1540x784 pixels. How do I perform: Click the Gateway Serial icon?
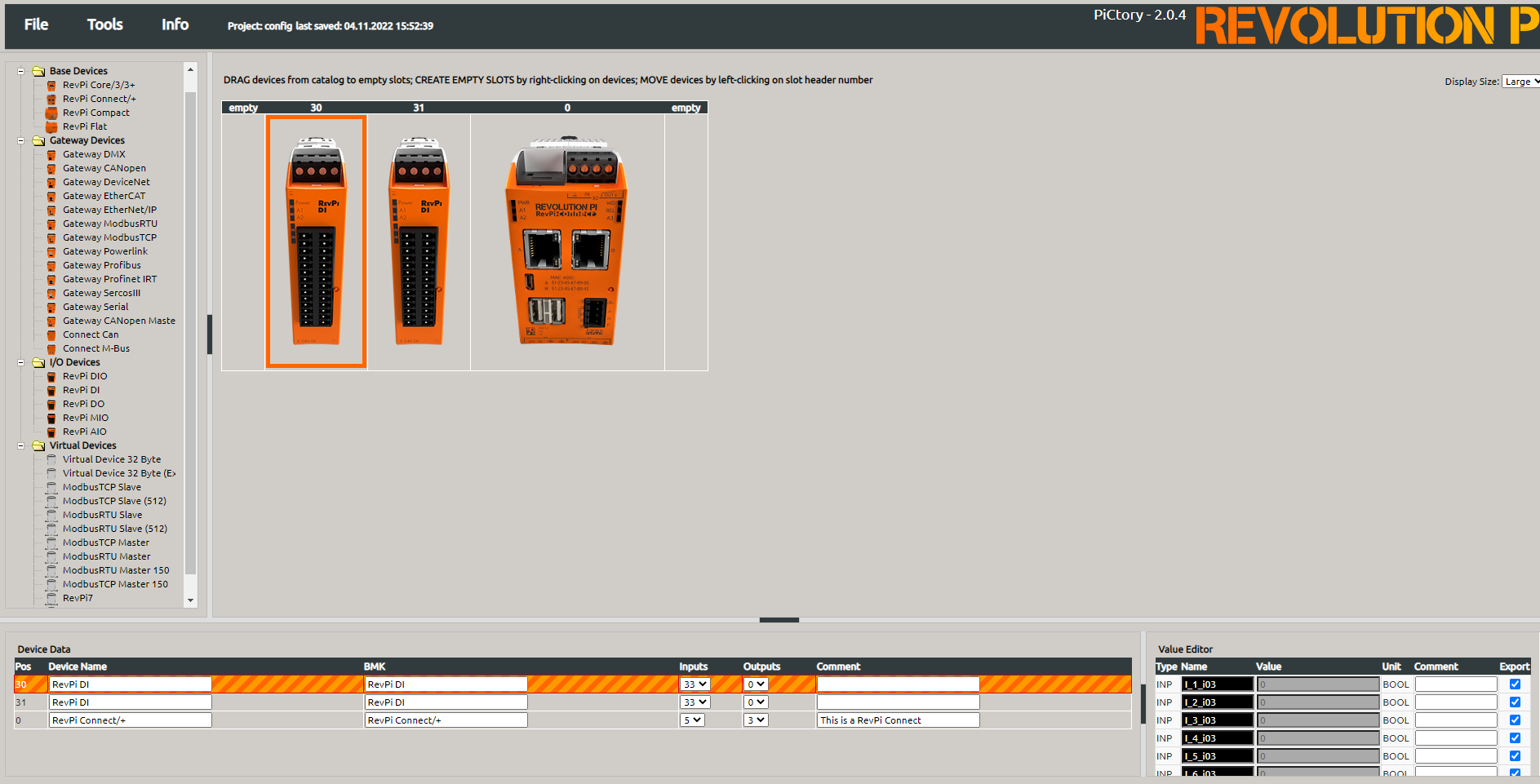[x=51, y=307]
